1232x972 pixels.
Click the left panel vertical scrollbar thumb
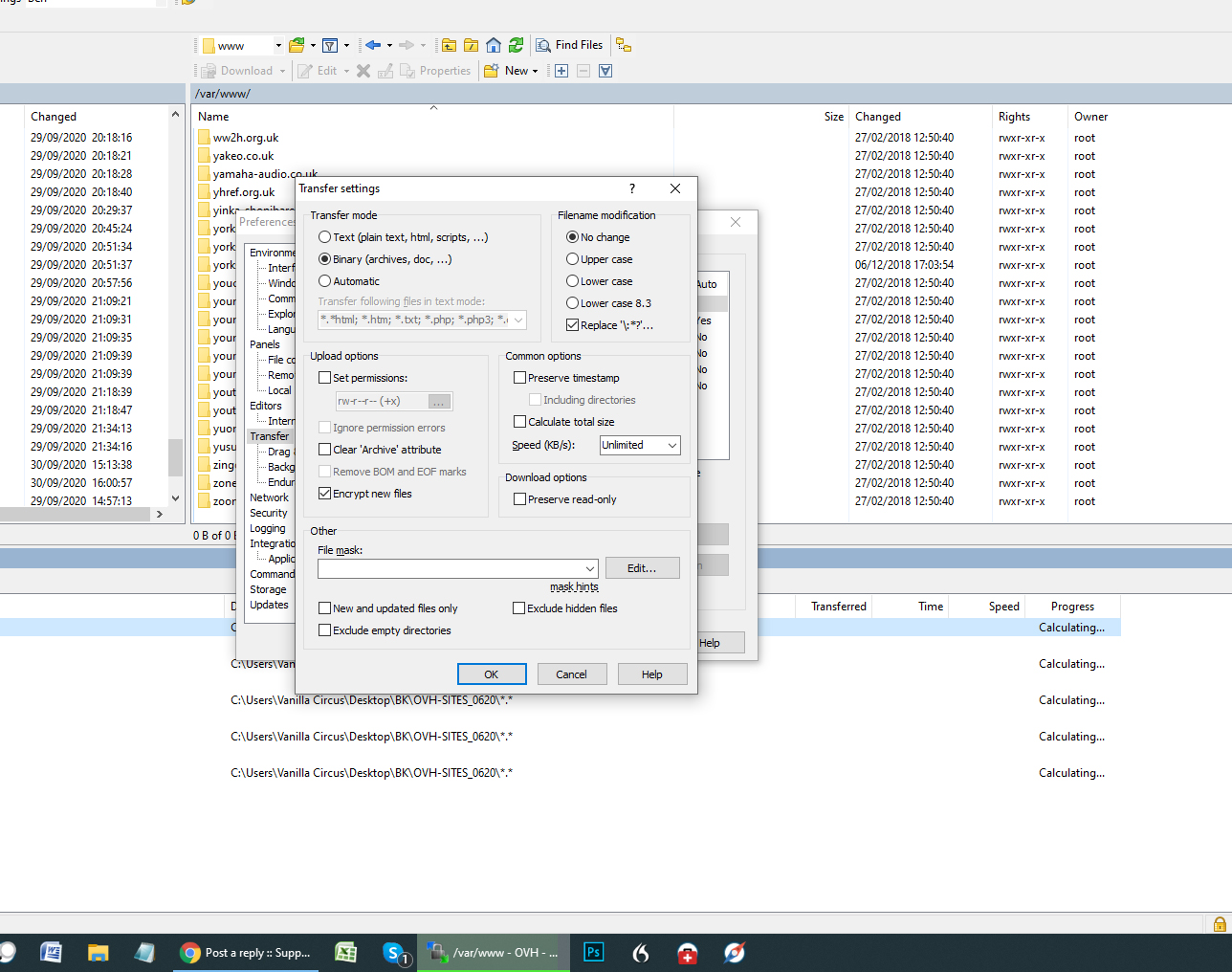(175, 456)
